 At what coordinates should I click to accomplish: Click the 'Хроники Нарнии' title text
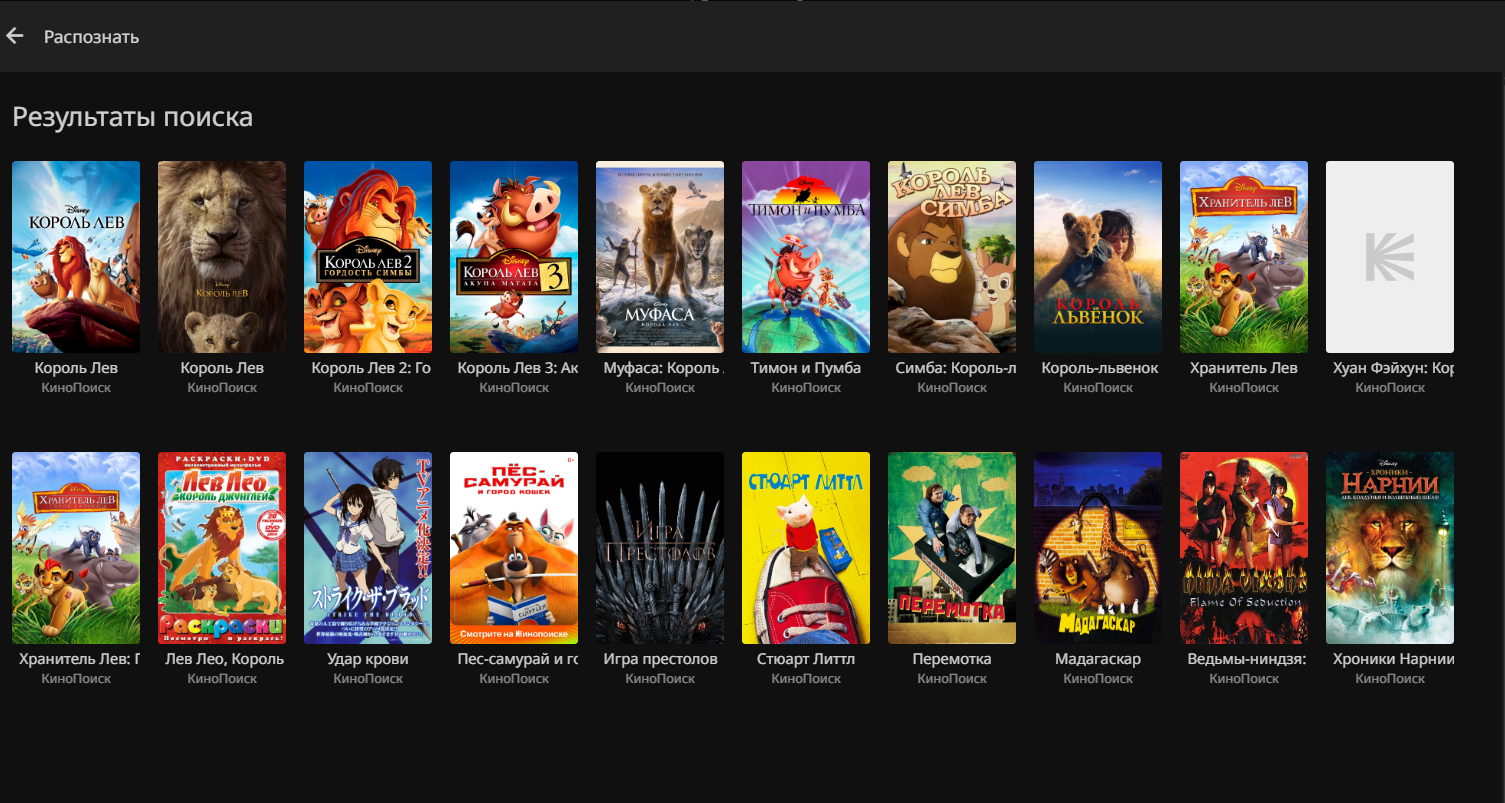click(x=1392, y=659)
